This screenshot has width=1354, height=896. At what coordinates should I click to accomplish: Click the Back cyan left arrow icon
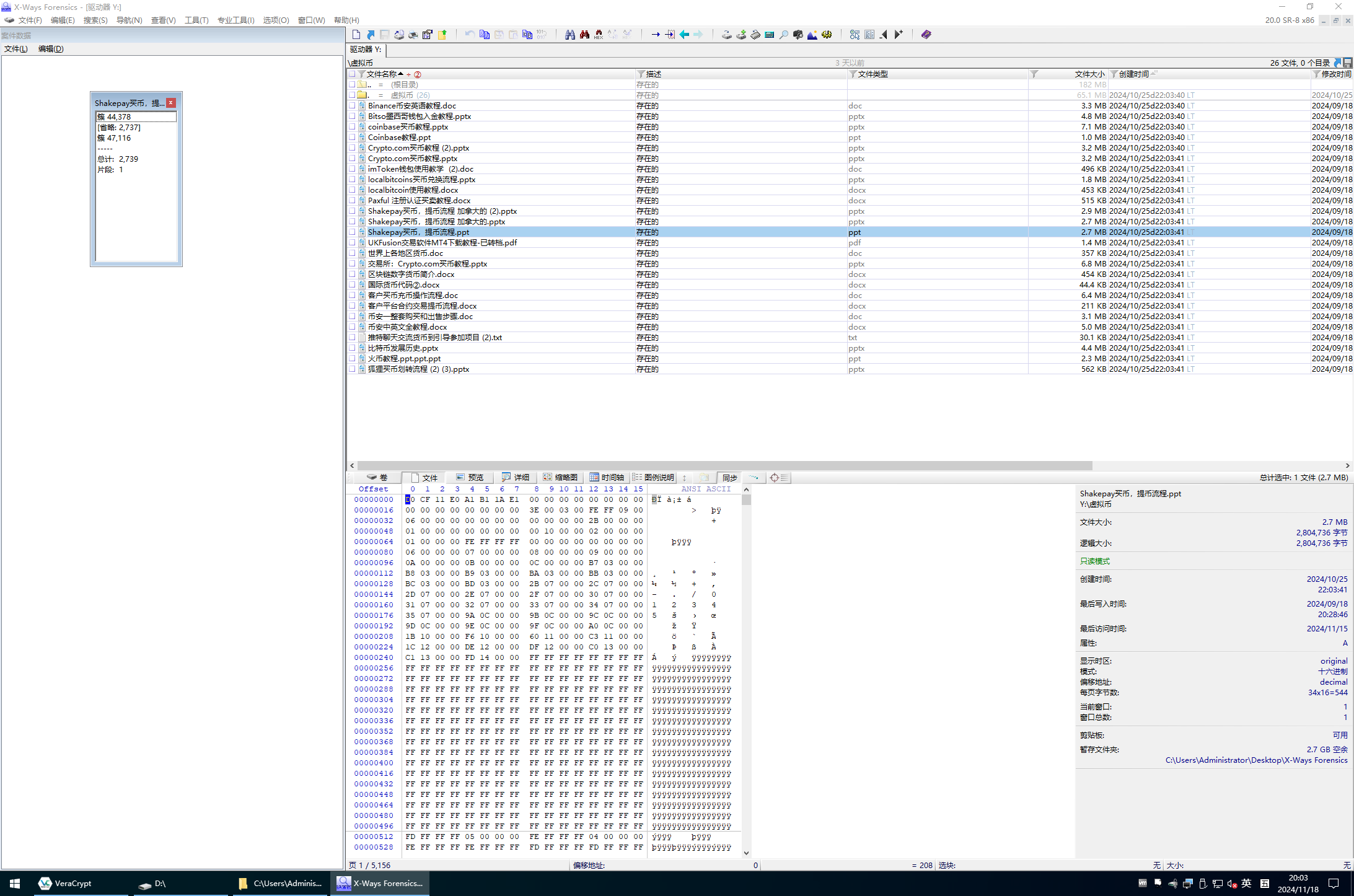coord(684,35)
